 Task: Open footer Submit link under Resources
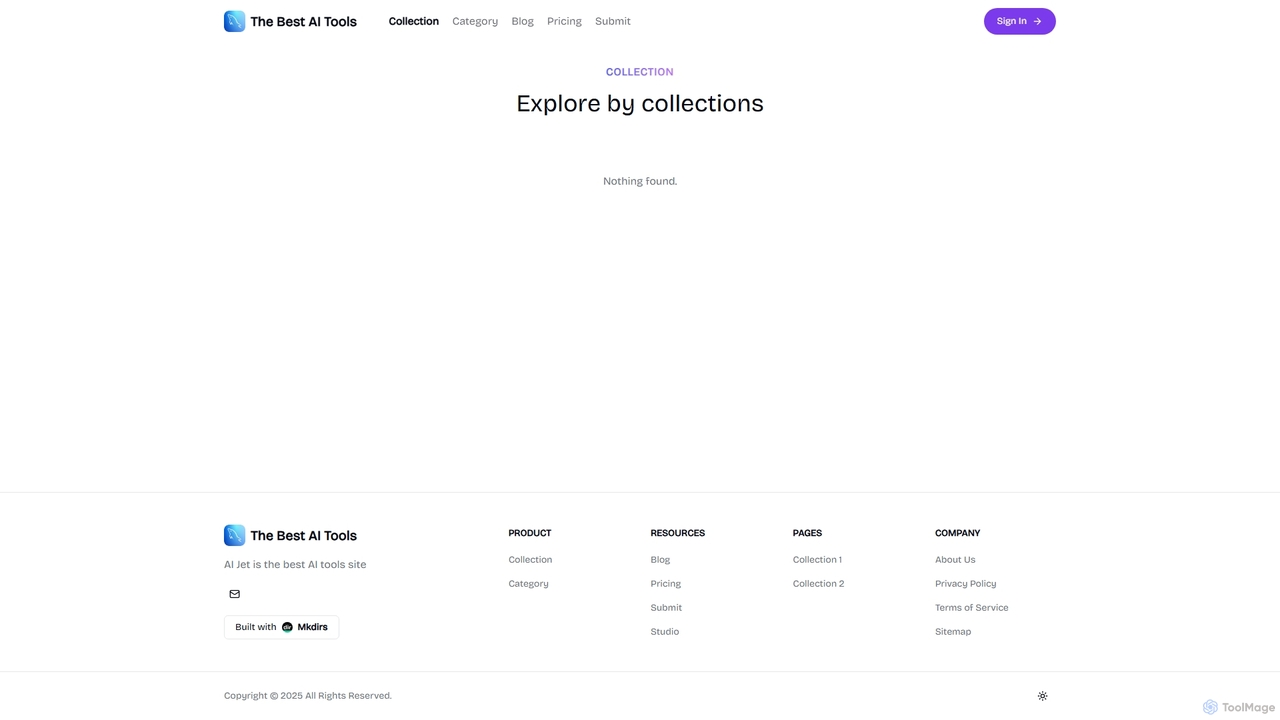666,608
